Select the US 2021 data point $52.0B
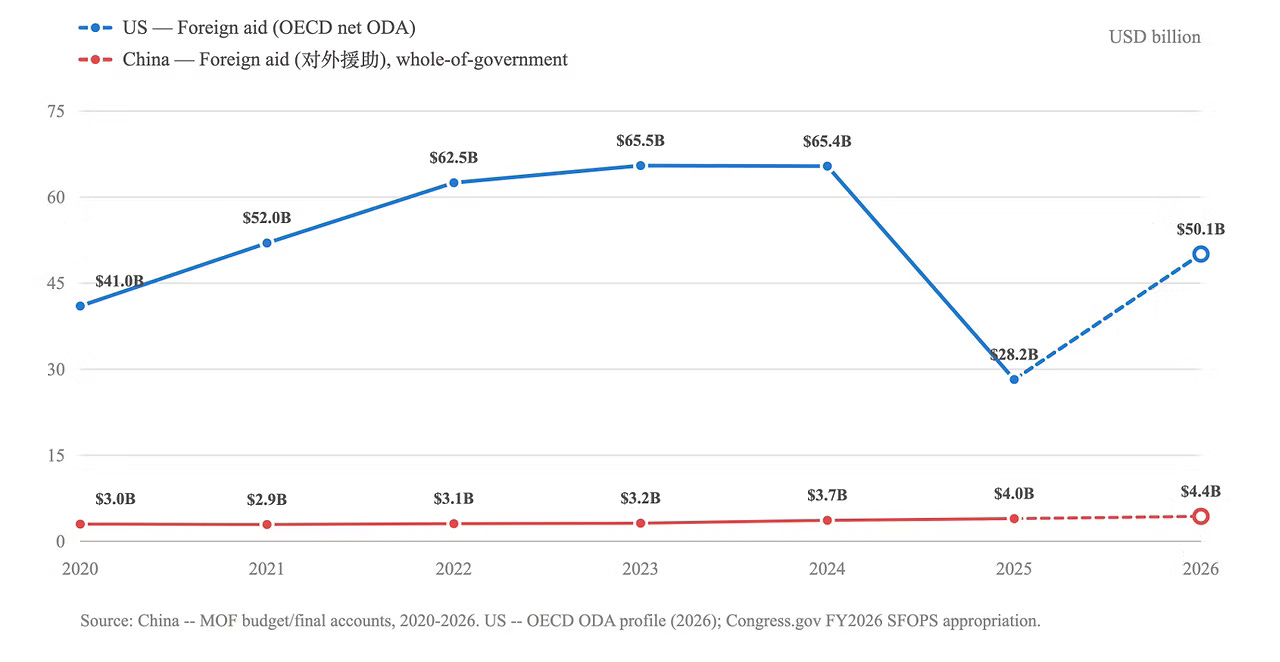Image resolution: width=1280 pixels, height=662 pixels. point(267,243)
